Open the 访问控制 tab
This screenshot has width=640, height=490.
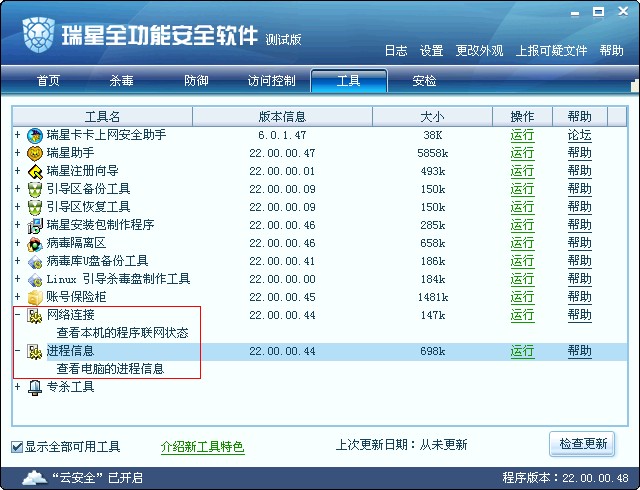[271, 80]
